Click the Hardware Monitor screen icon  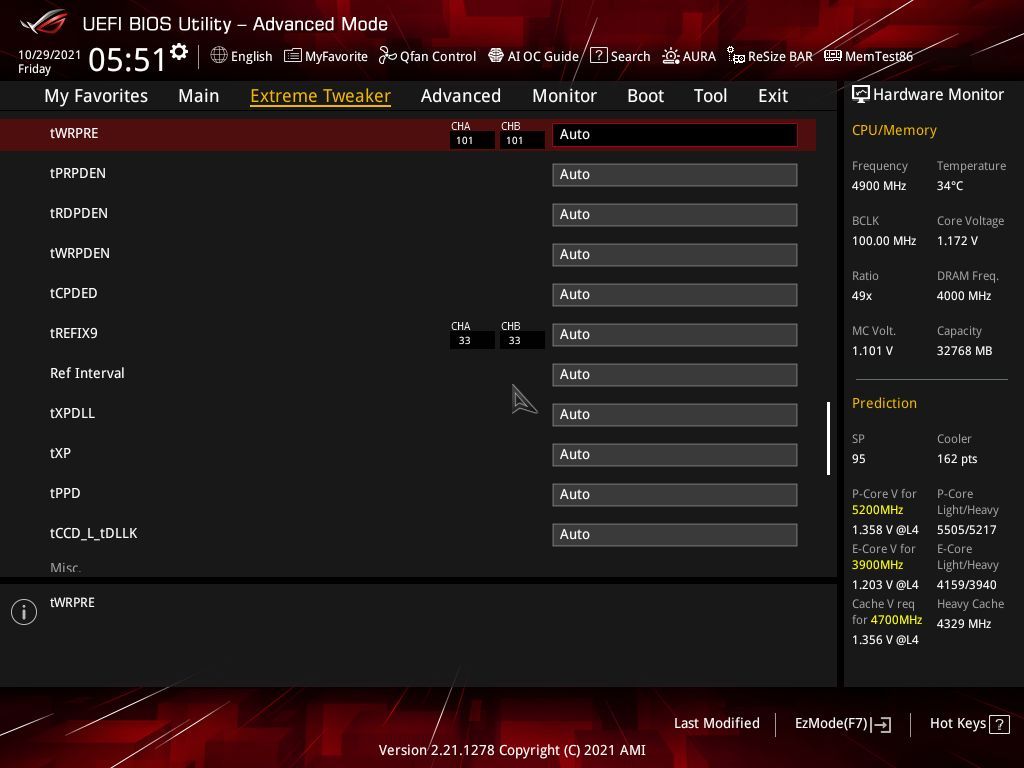[x=861, y=95]
